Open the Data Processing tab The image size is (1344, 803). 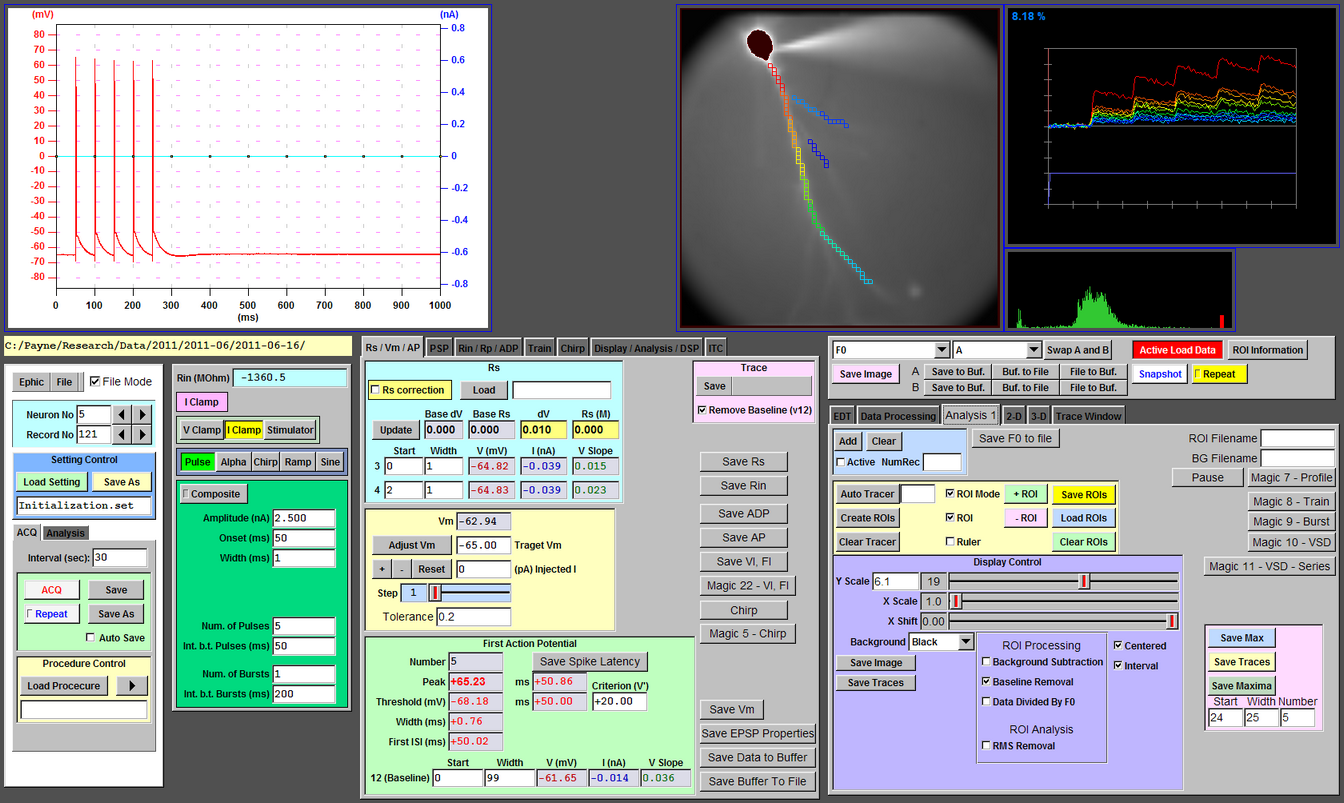(x=898, y=415)
